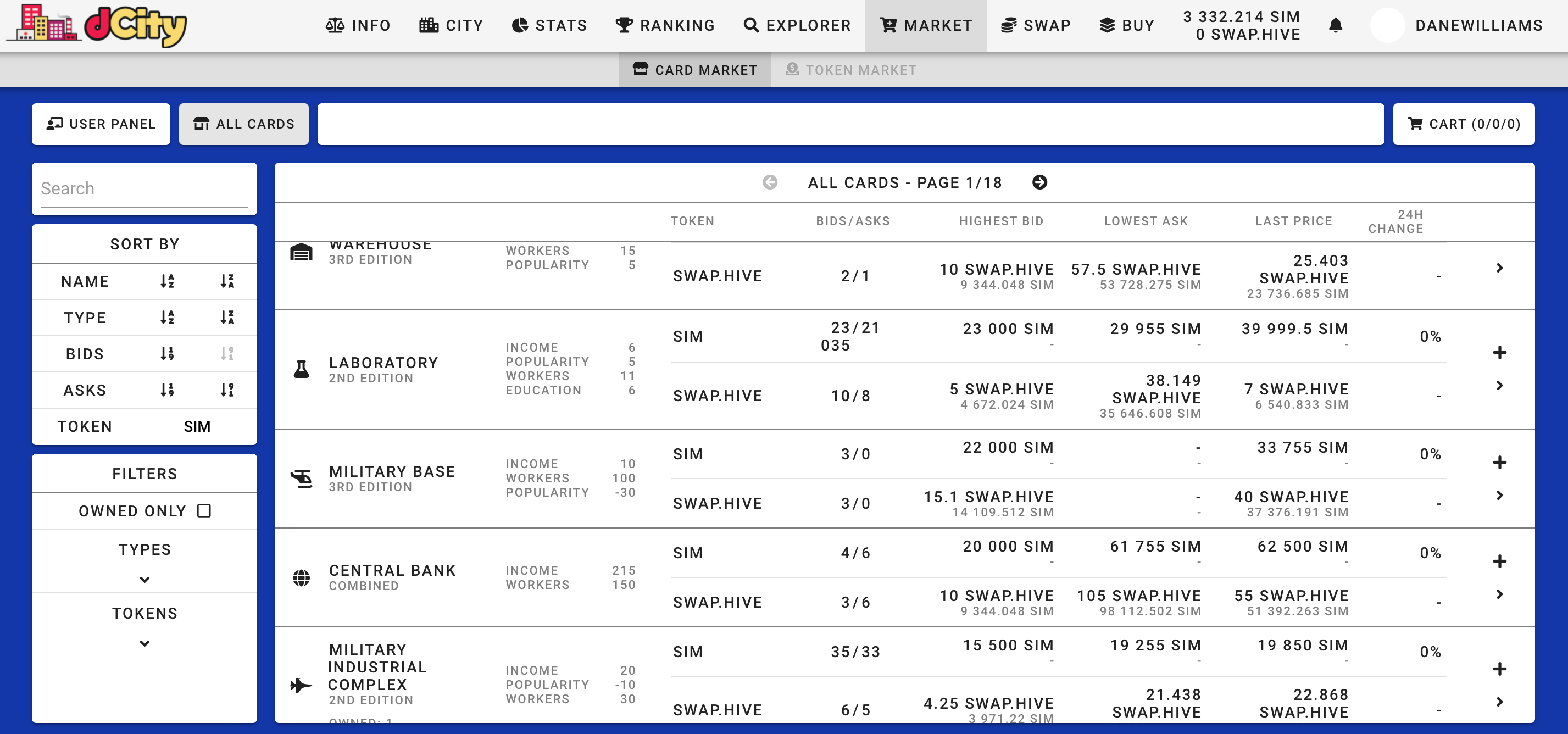Screen dimensions: 1568x734
Task: Click the DANEWILLIAMS username
Action: point(1479,26)
